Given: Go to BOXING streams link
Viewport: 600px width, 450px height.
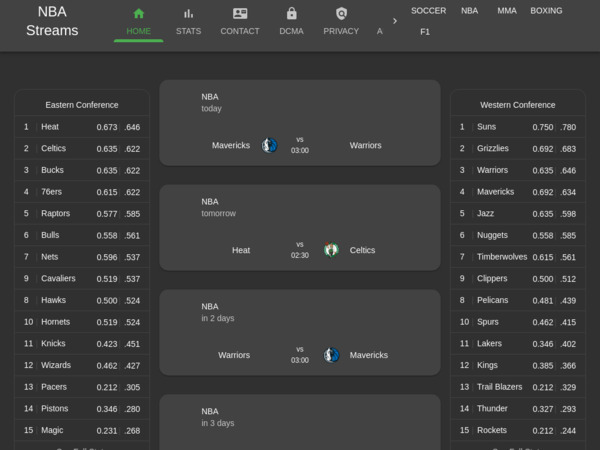Looking at the screenshot, I should 546,11.
